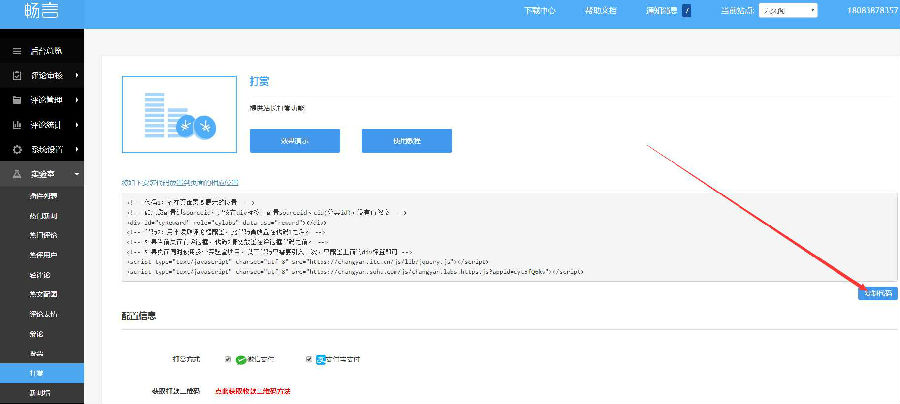
Task: Open Help Documentation in the top bar
Action: (x=600, y=11)
